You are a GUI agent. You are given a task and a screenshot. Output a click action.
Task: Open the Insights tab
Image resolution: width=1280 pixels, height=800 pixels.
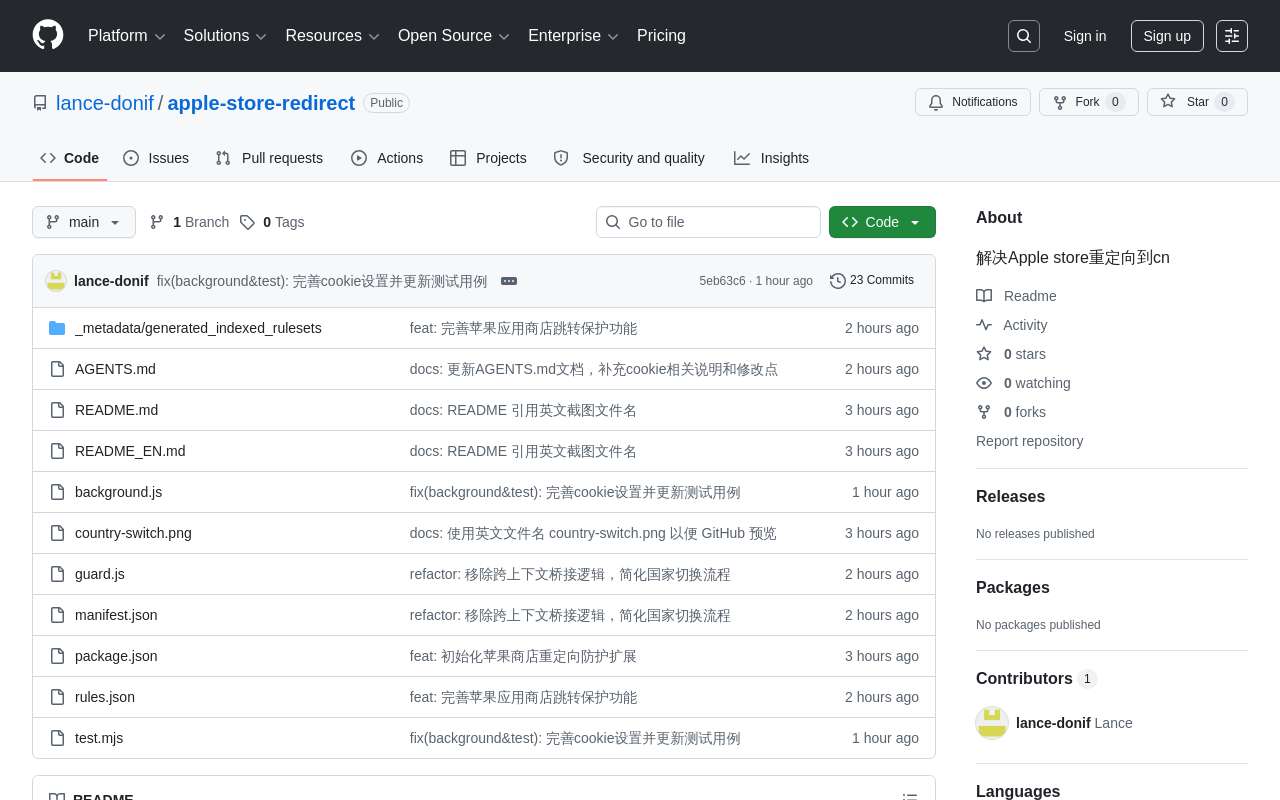pos(771,158)
